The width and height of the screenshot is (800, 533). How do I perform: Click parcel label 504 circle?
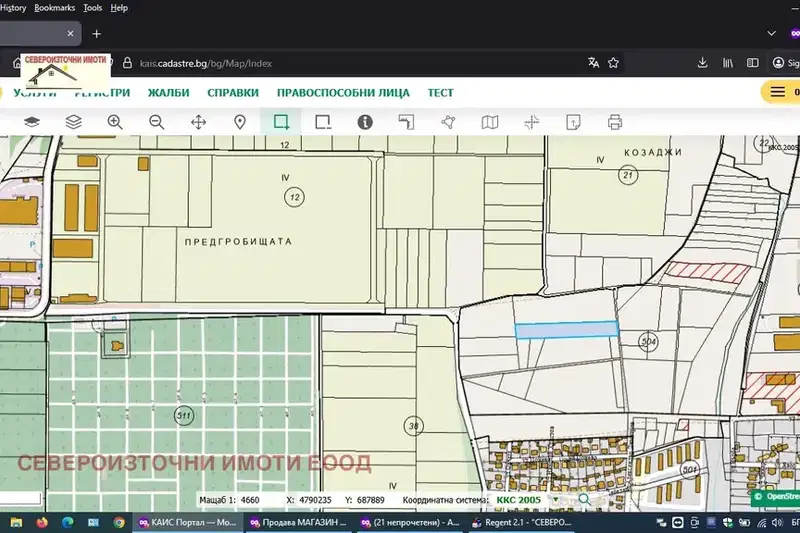coord(648,341)
